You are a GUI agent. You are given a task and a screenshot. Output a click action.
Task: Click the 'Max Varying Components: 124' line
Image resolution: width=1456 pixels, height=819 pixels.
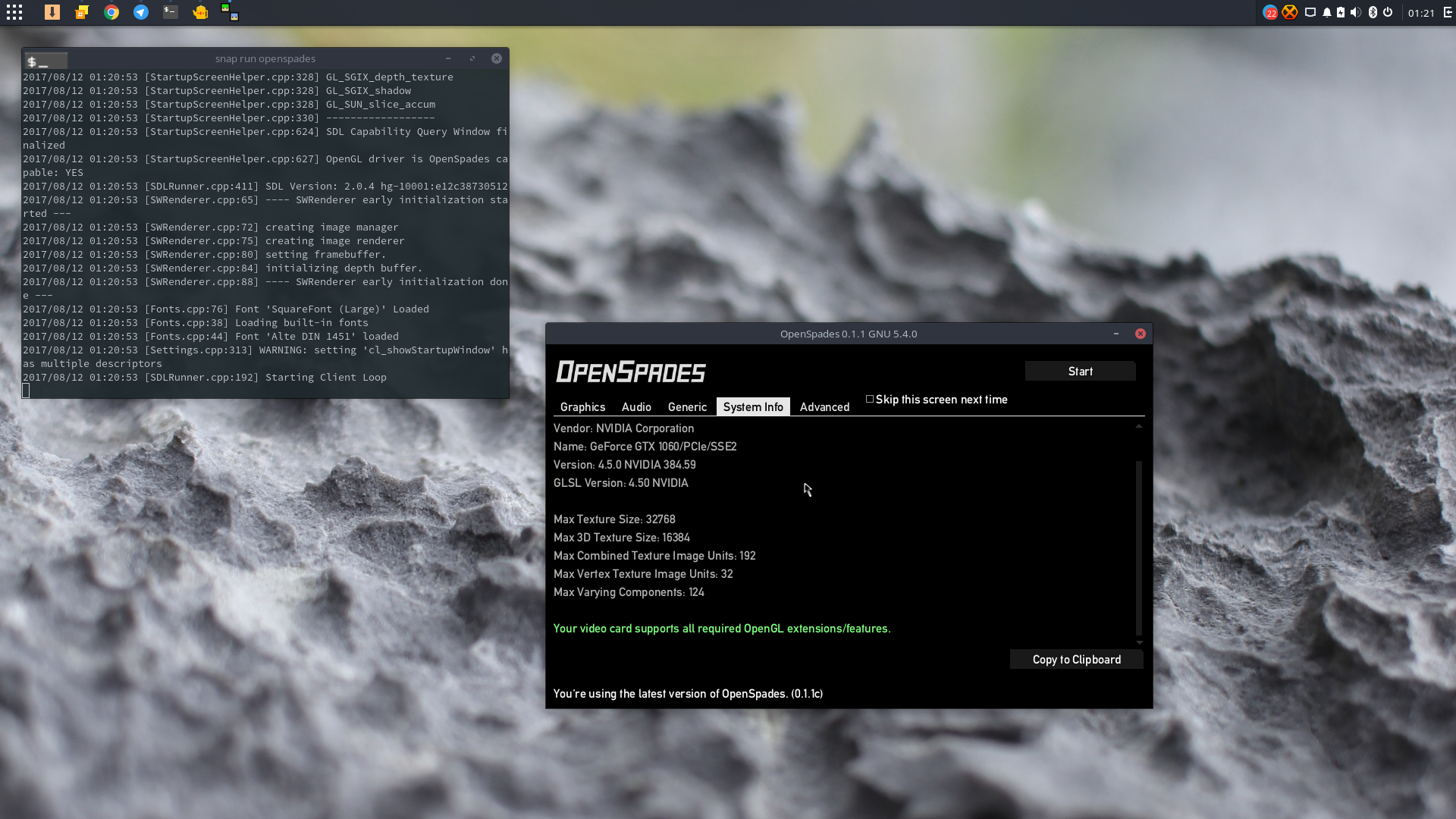click(x=629, y=592)
